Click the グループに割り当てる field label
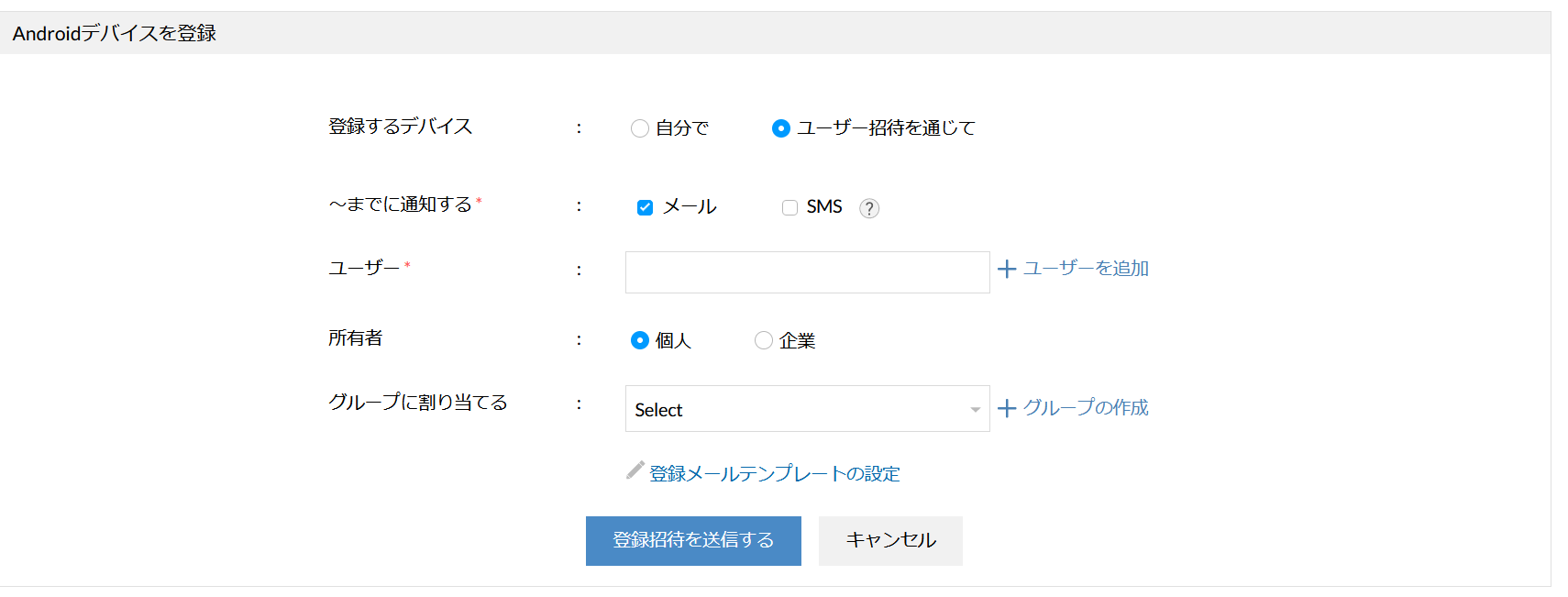The height and width of the screenshot is (597, 1568). tap(418, 403)
